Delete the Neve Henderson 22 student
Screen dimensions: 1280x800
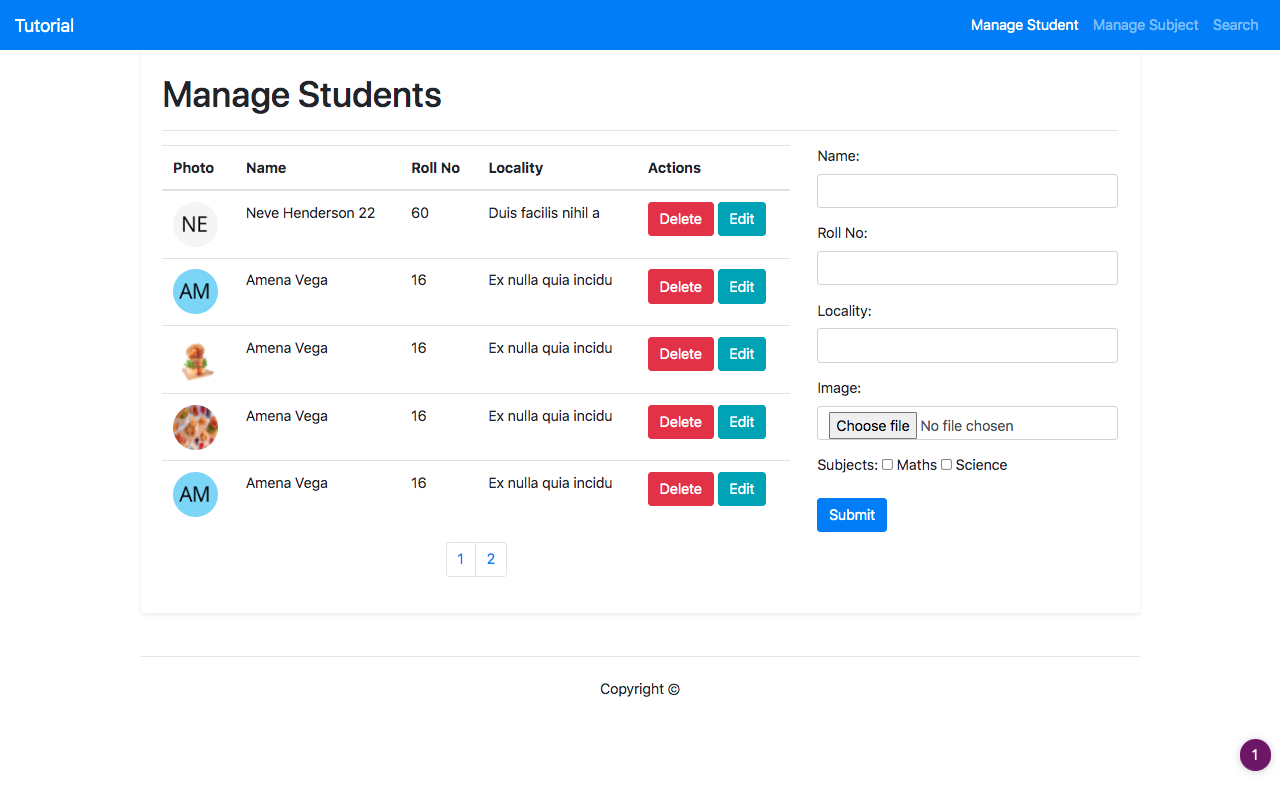click(680, 219)
